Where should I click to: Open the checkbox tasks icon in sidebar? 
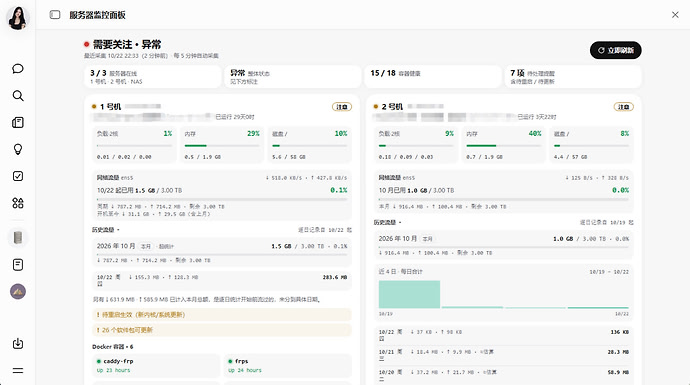pyautogui.click(x=18, y=176)
